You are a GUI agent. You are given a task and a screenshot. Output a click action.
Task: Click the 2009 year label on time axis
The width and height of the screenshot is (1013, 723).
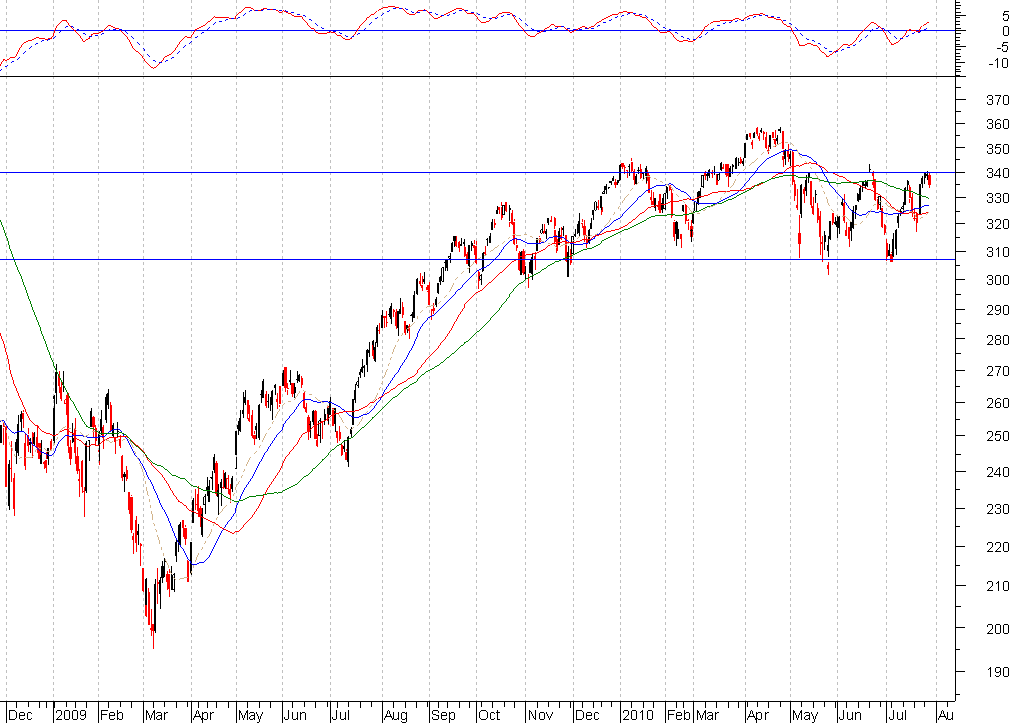71,715
